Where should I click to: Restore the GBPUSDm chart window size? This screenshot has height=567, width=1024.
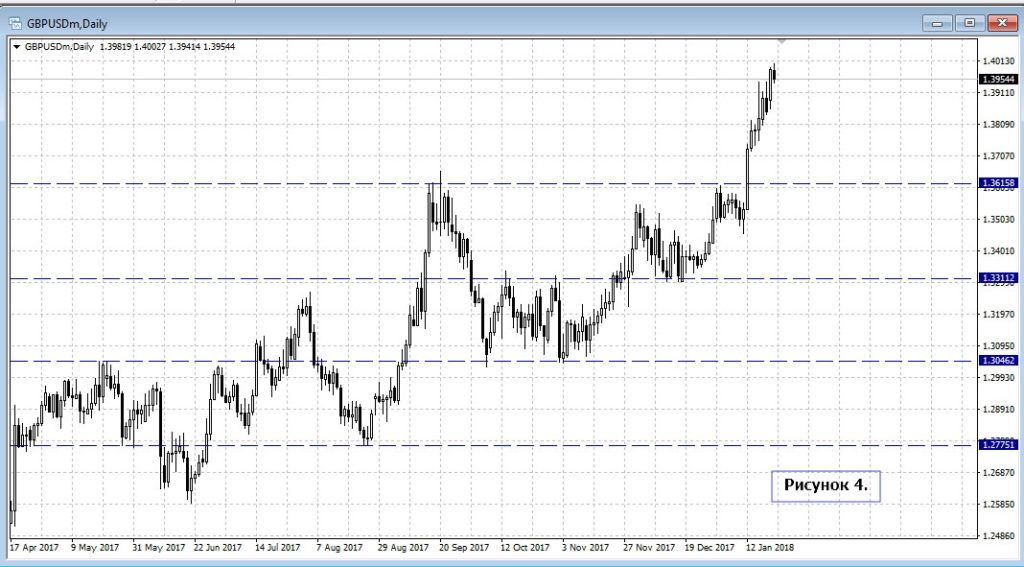coord(969,22)
